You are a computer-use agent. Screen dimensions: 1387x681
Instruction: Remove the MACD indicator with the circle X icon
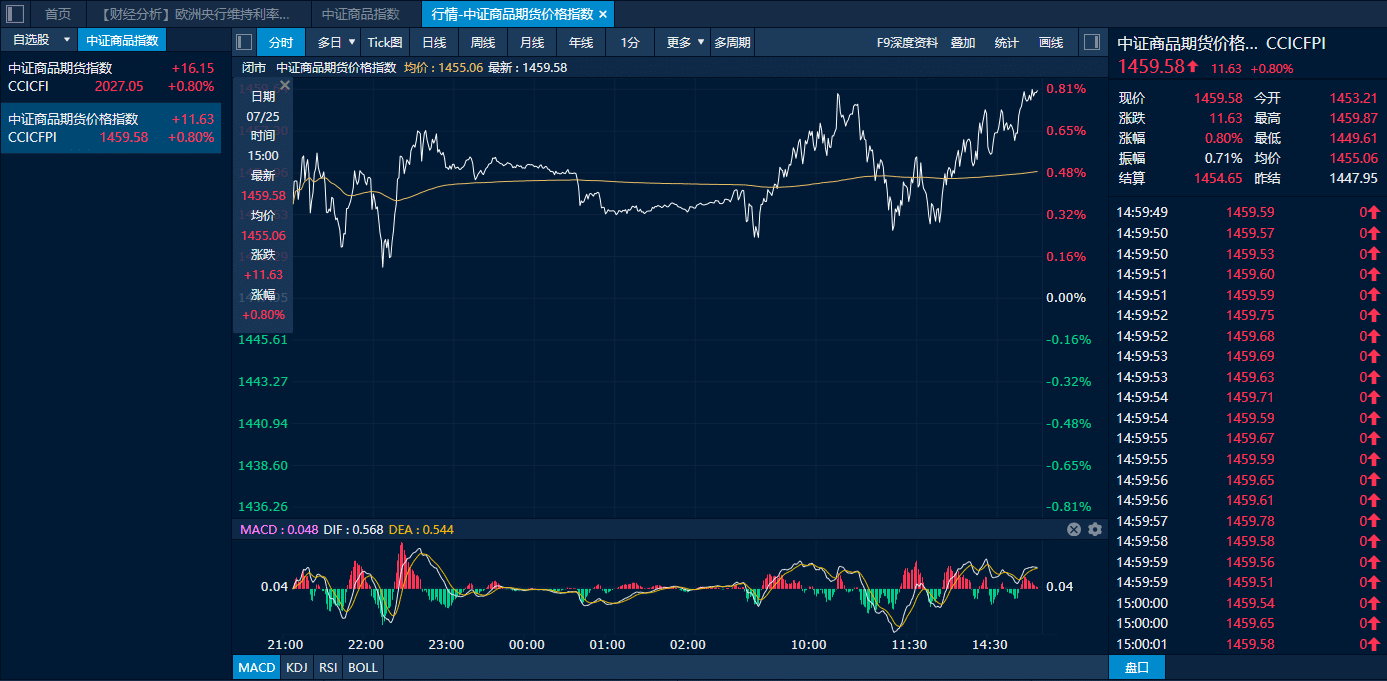coord(1074,529)
